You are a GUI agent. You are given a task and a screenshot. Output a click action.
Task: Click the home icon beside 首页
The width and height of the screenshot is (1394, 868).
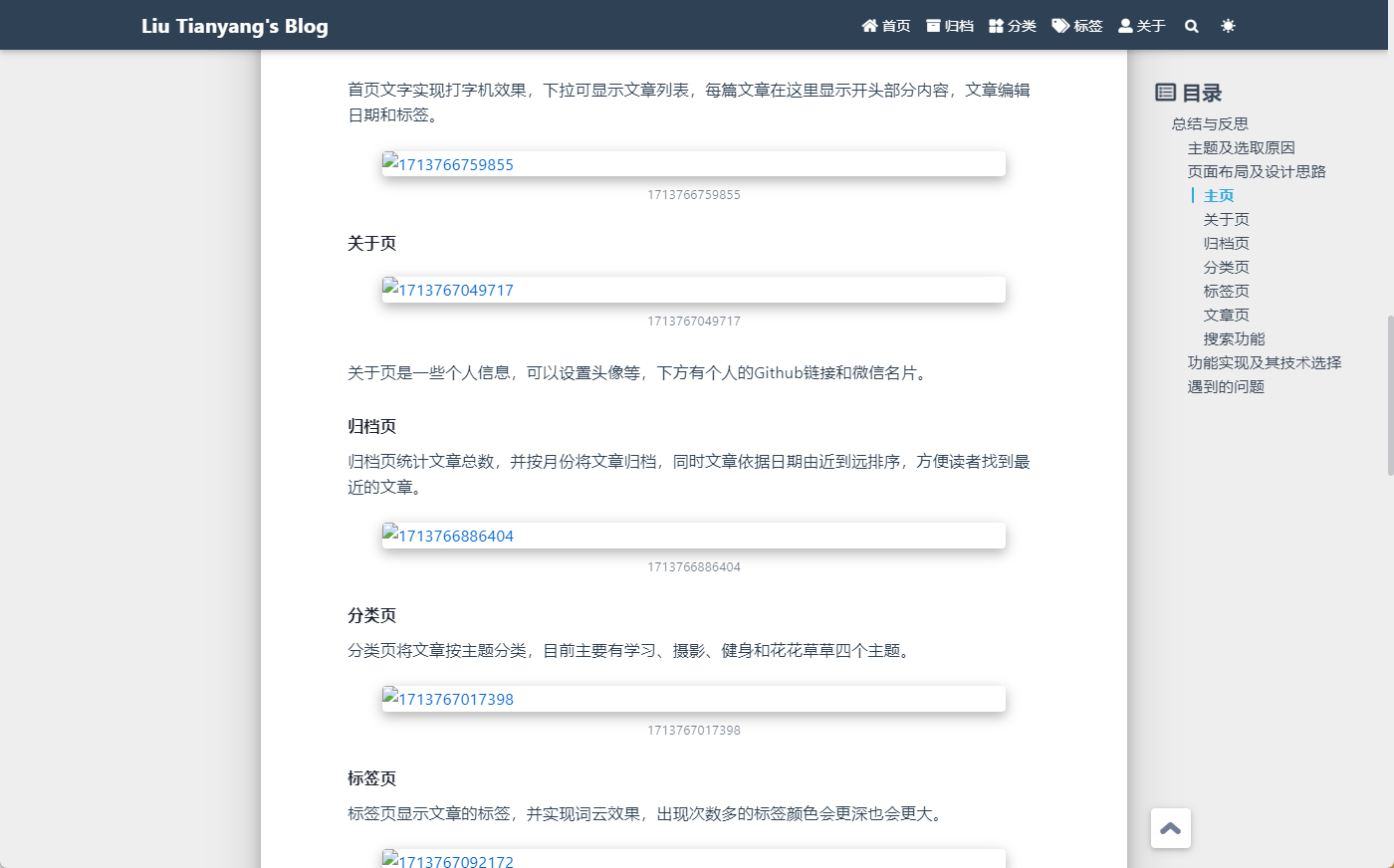tap(869, 26)
